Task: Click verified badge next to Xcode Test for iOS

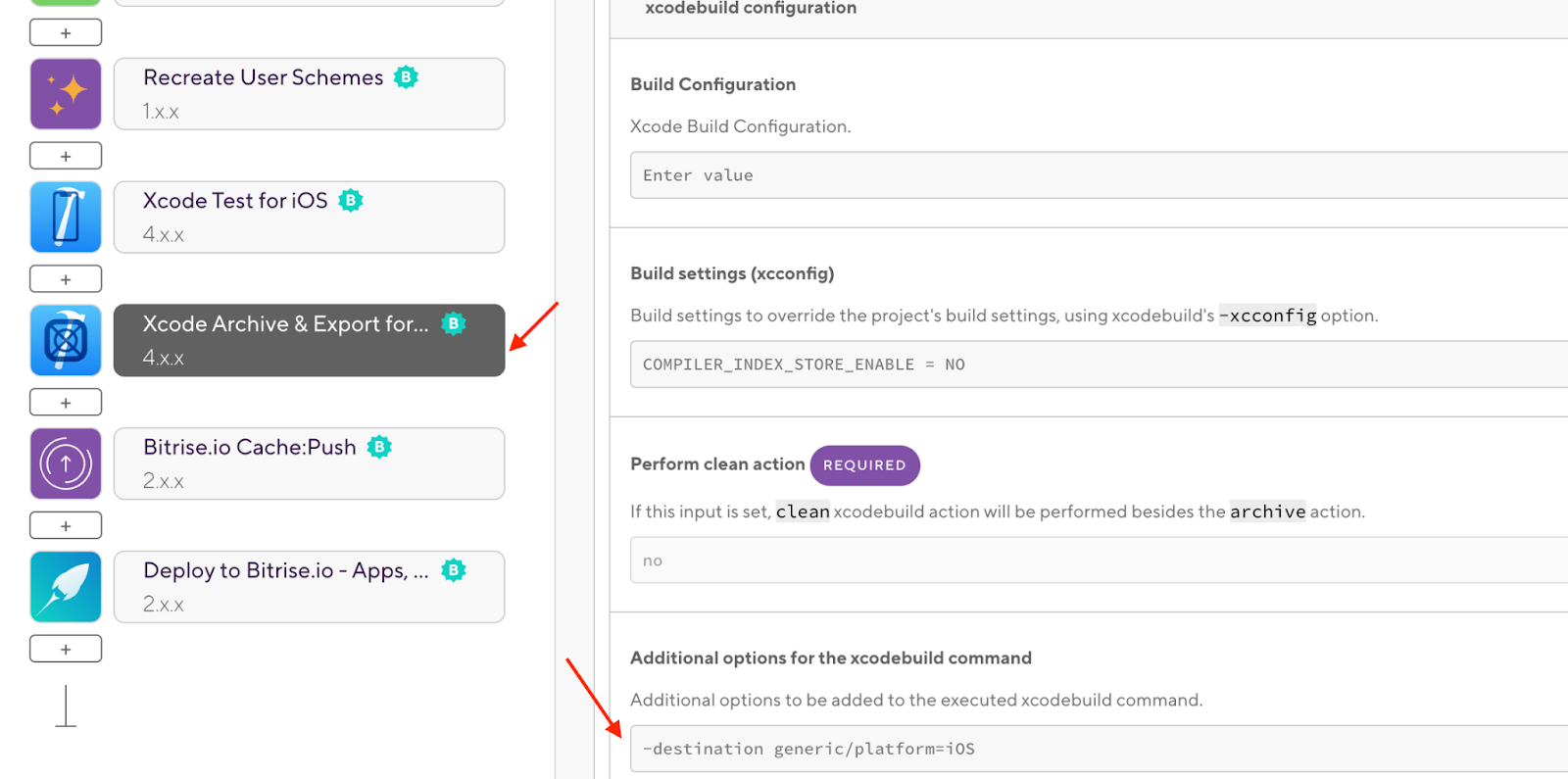Action: (x=350, y=201)
